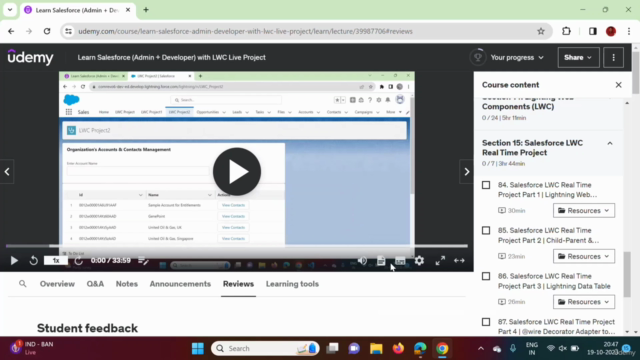The width and height of the screenshot is (640, 360).
Task: Switch to the Announcements tab
Action: click(180, 284)
